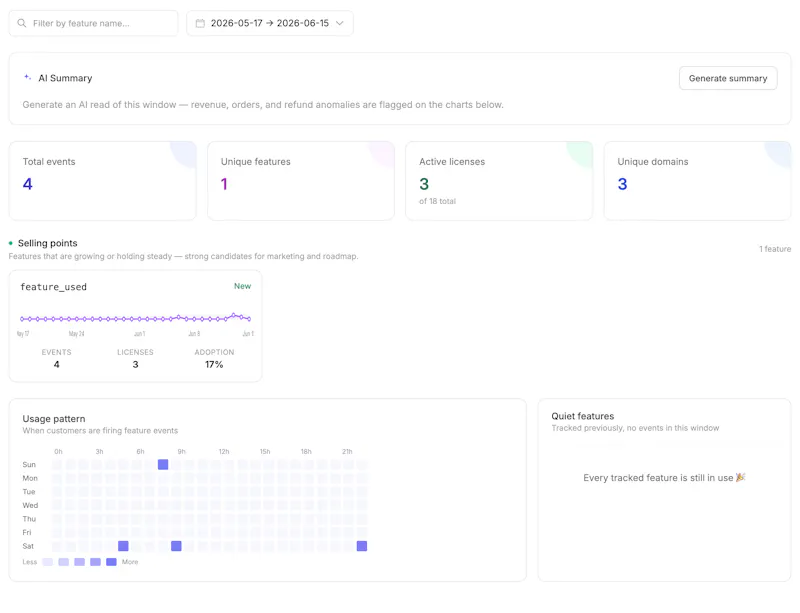Open the Unique features card
Image resolution: width=800 pixels, height=613 pixels.
(x=301, y=181)
